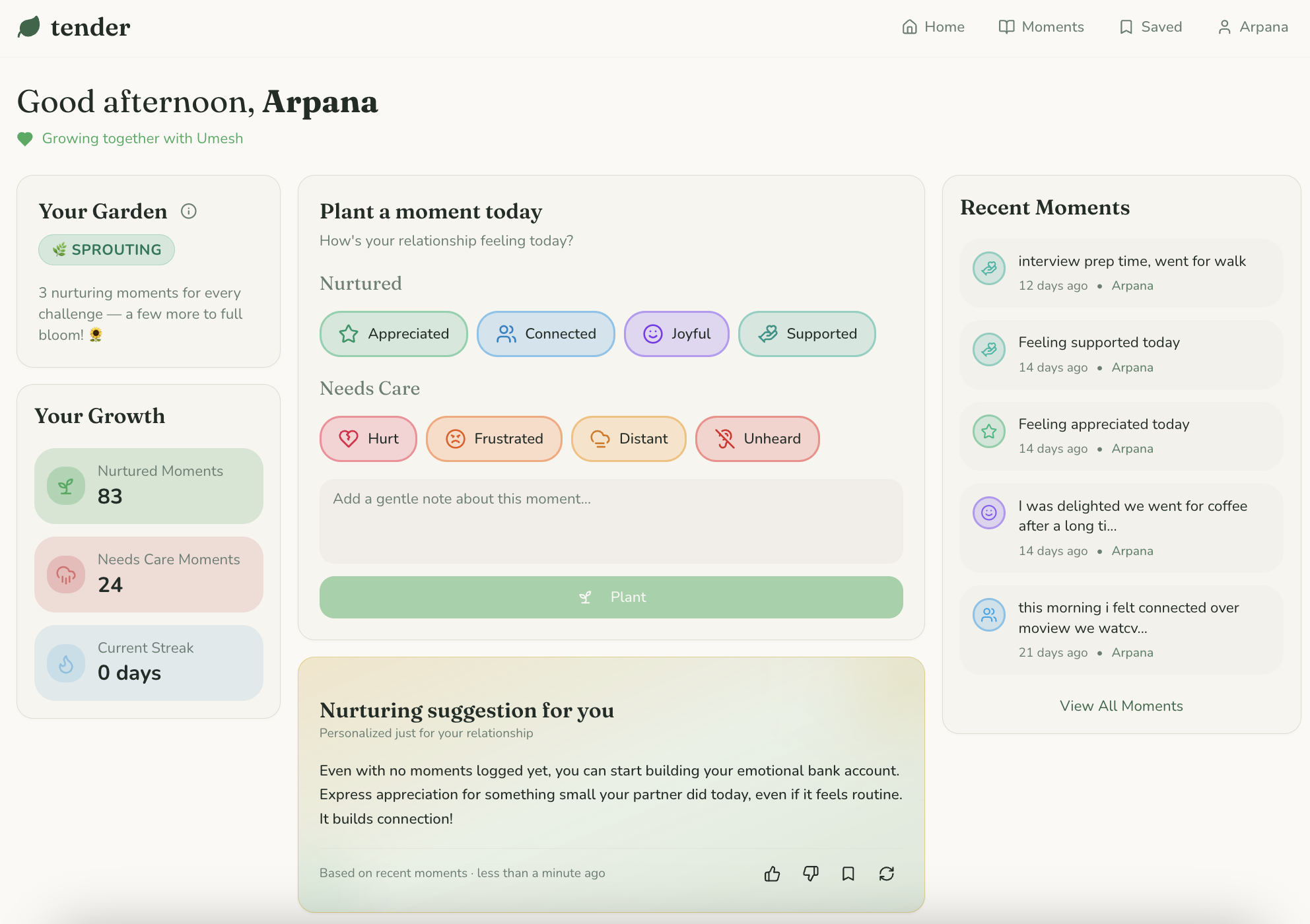Thumbs down the nurturing suggestion

point(811,873)
